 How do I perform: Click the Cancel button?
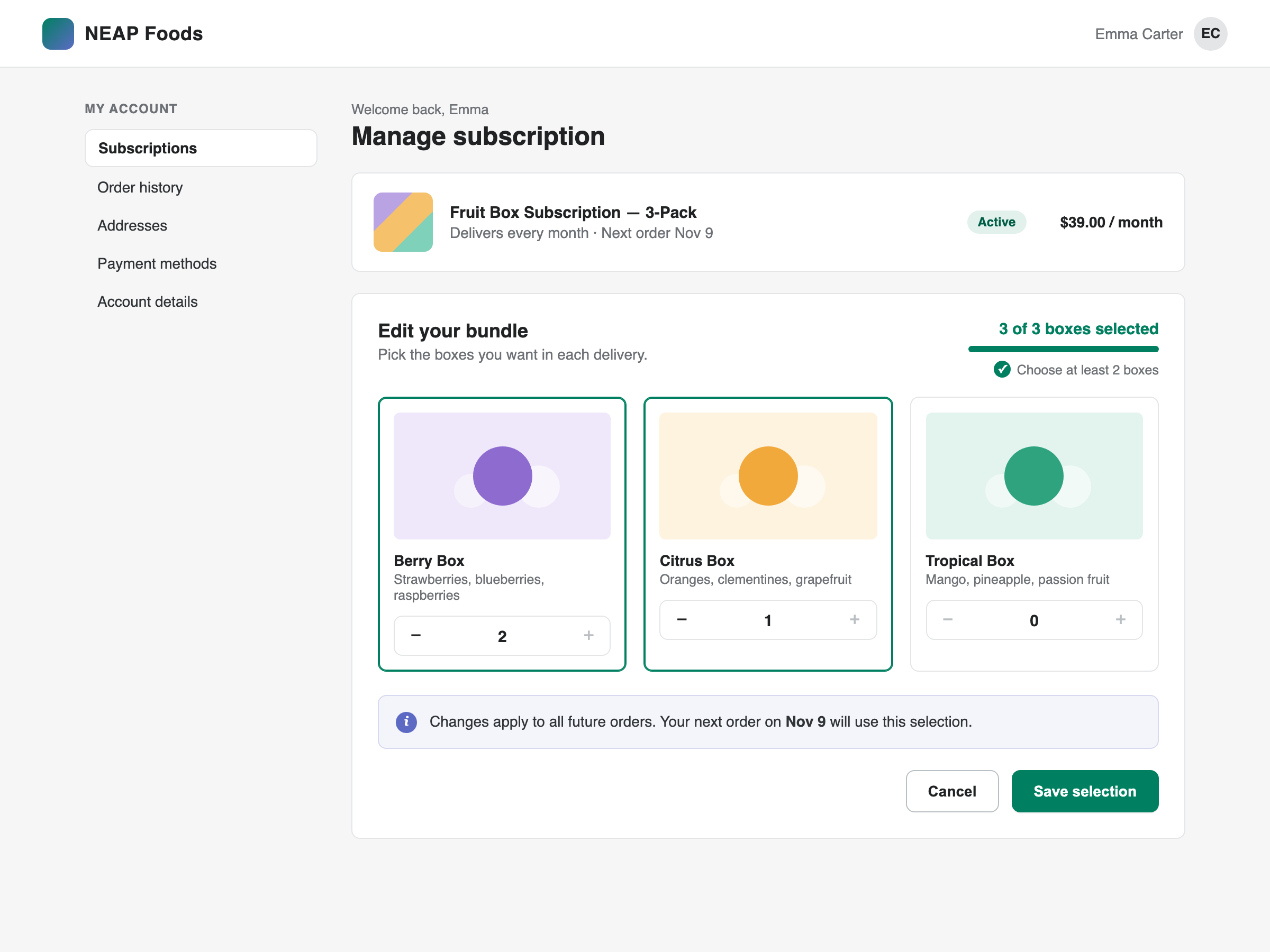(x=952, y=791)
